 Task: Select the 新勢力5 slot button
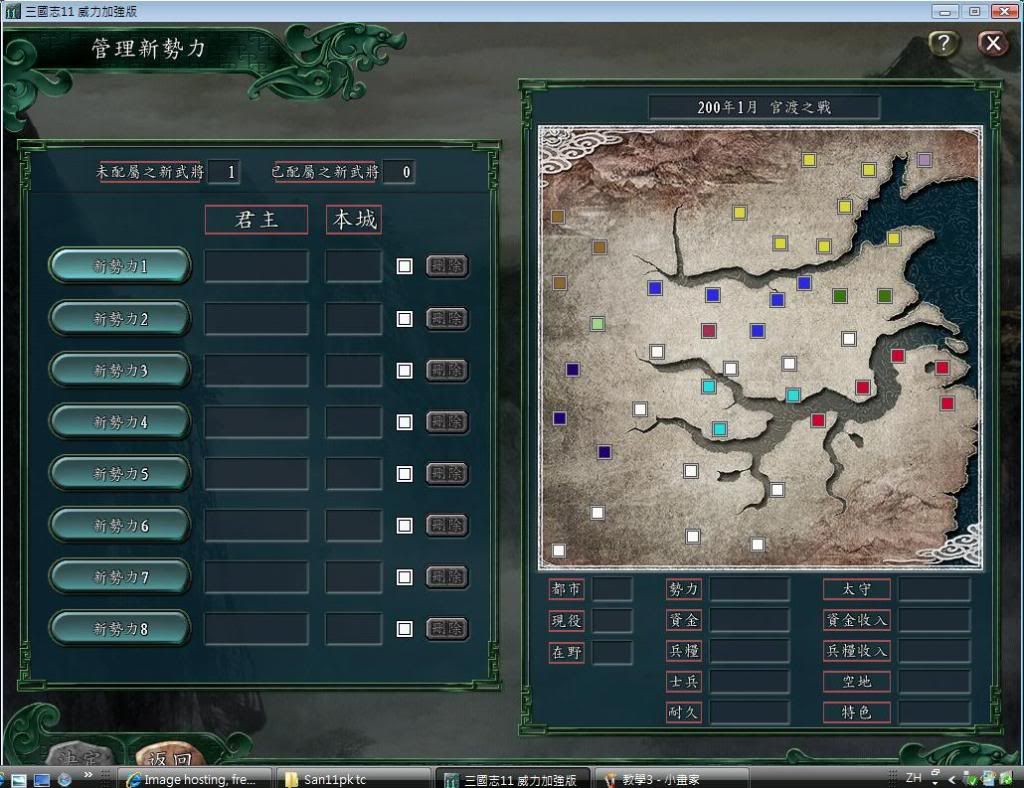[x=120, y=473]
